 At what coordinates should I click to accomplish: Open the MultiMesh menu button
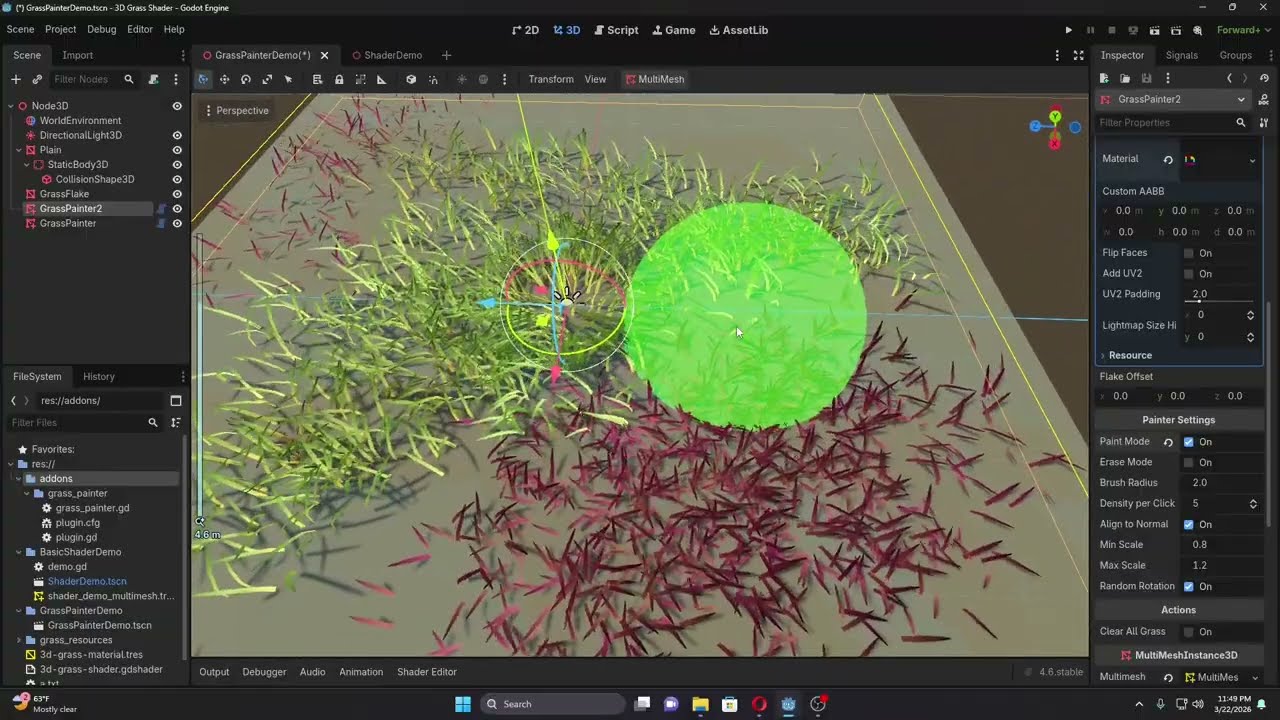click(x=655, y=79)
